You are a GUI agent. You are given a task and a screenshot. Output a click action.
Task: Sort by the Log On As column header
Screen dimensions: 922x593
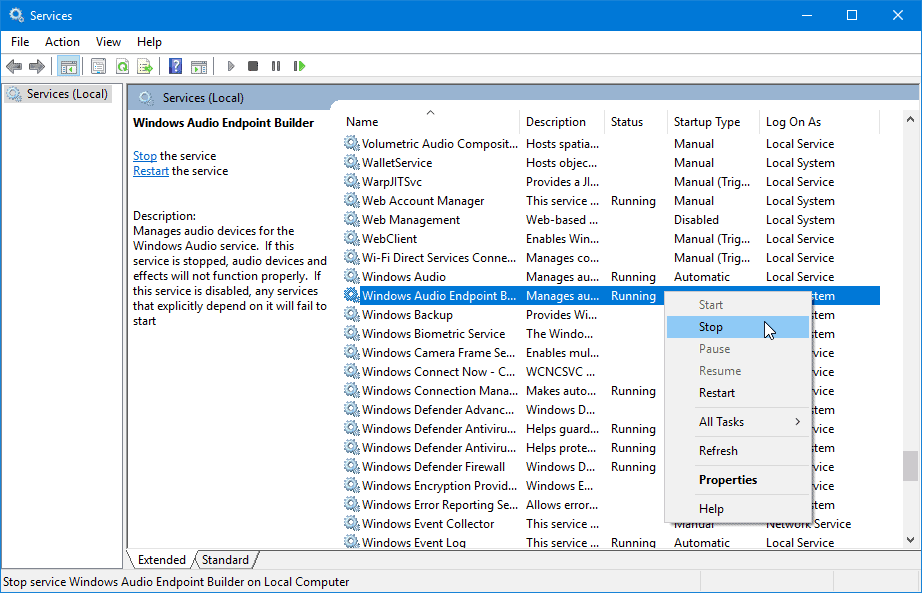tap(820, 121)
